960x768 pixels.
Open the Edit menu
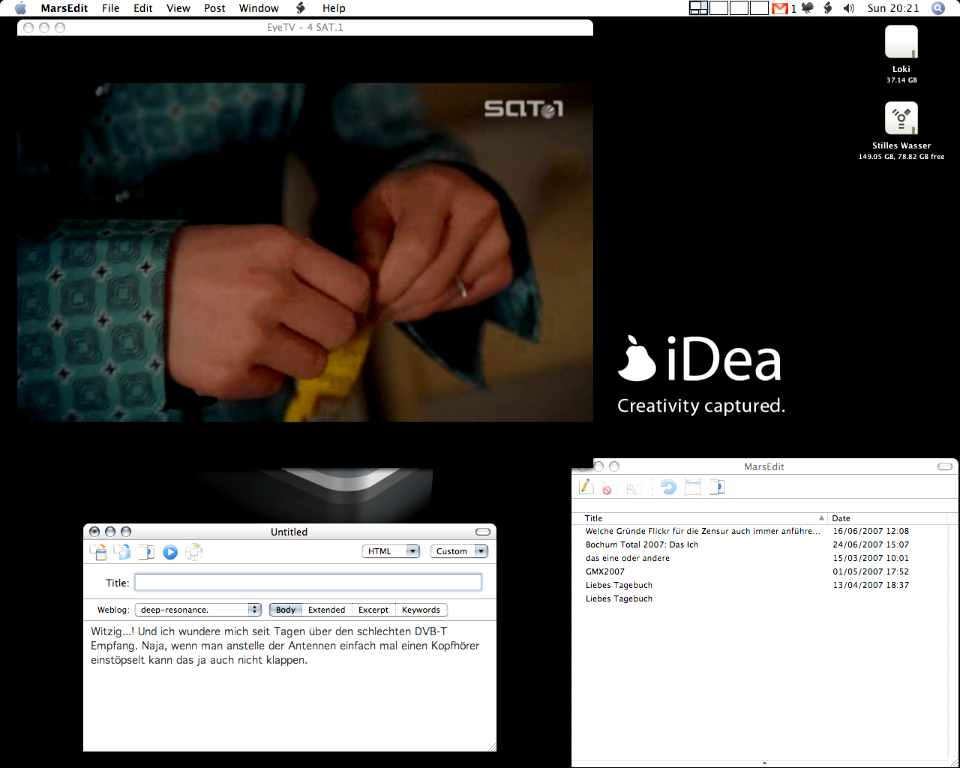tap(143, 8)
